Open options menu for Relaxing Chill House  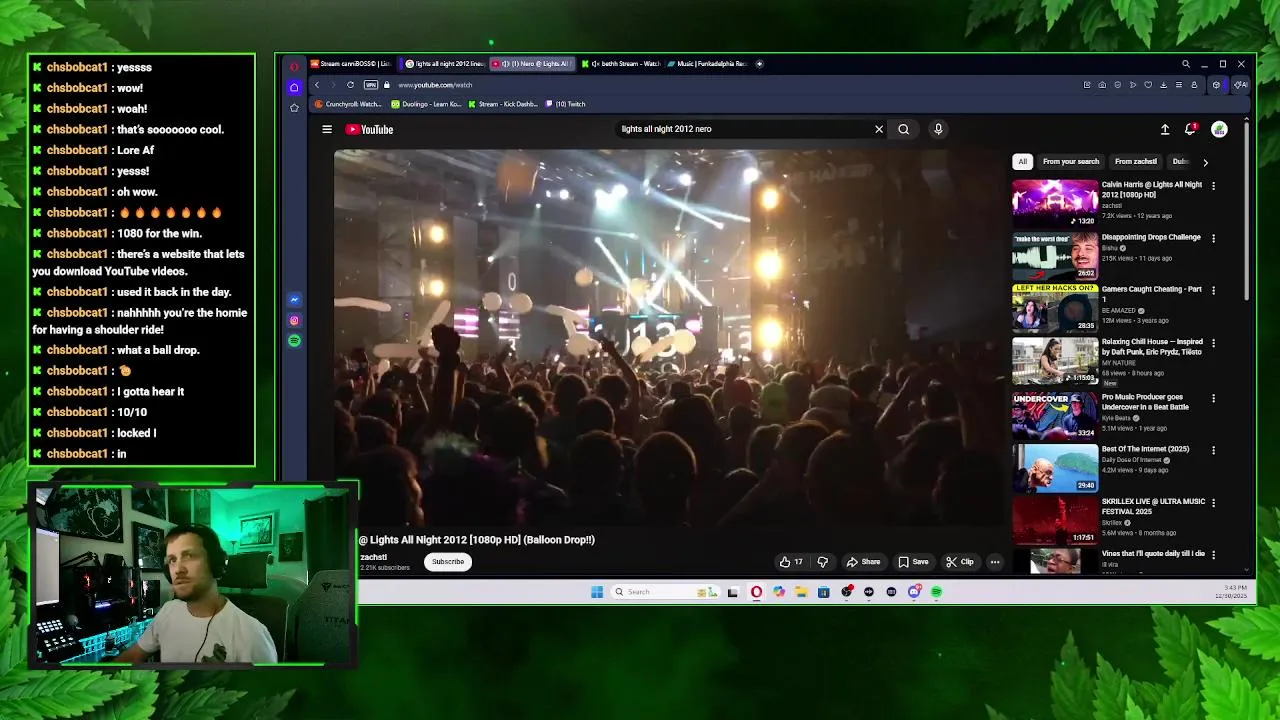coord(1213,343)
